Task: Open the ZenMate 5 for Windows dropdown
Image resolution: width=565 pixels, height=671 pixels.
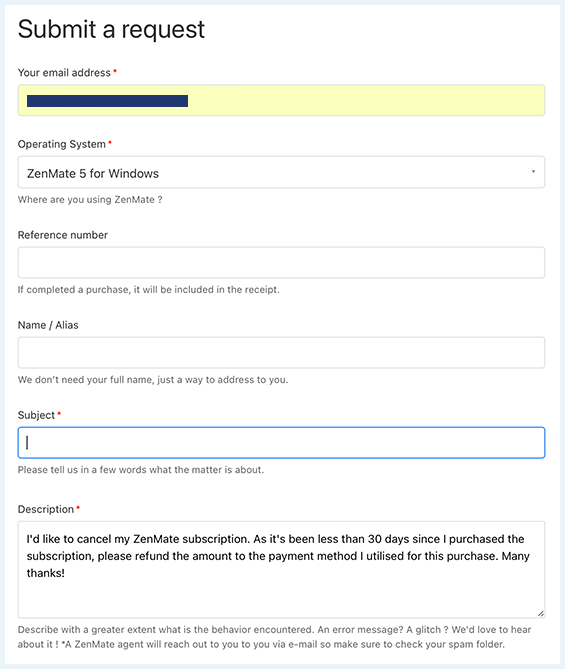Action: (x=281, y=172)
